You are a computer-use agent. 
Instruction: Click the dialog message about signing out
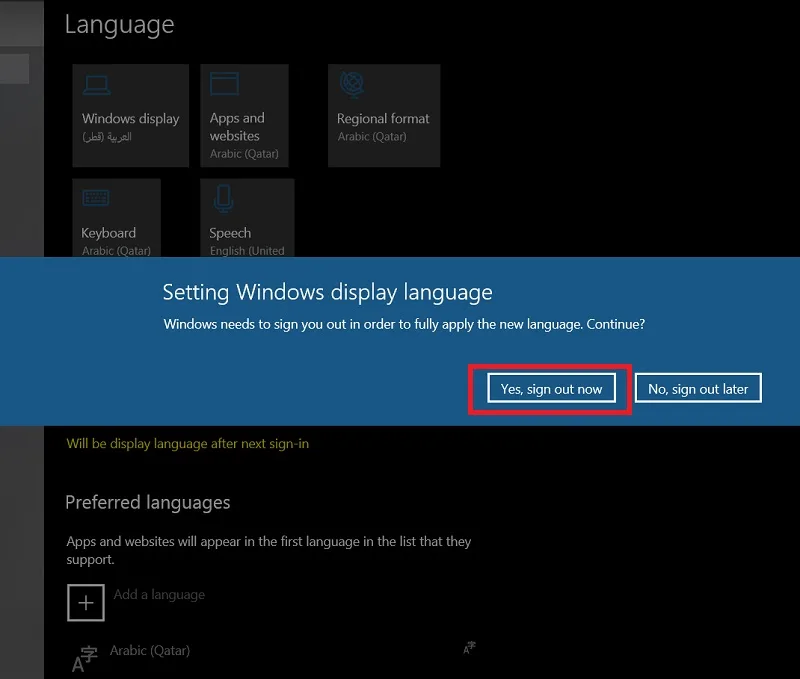click(x=404, y=324)
